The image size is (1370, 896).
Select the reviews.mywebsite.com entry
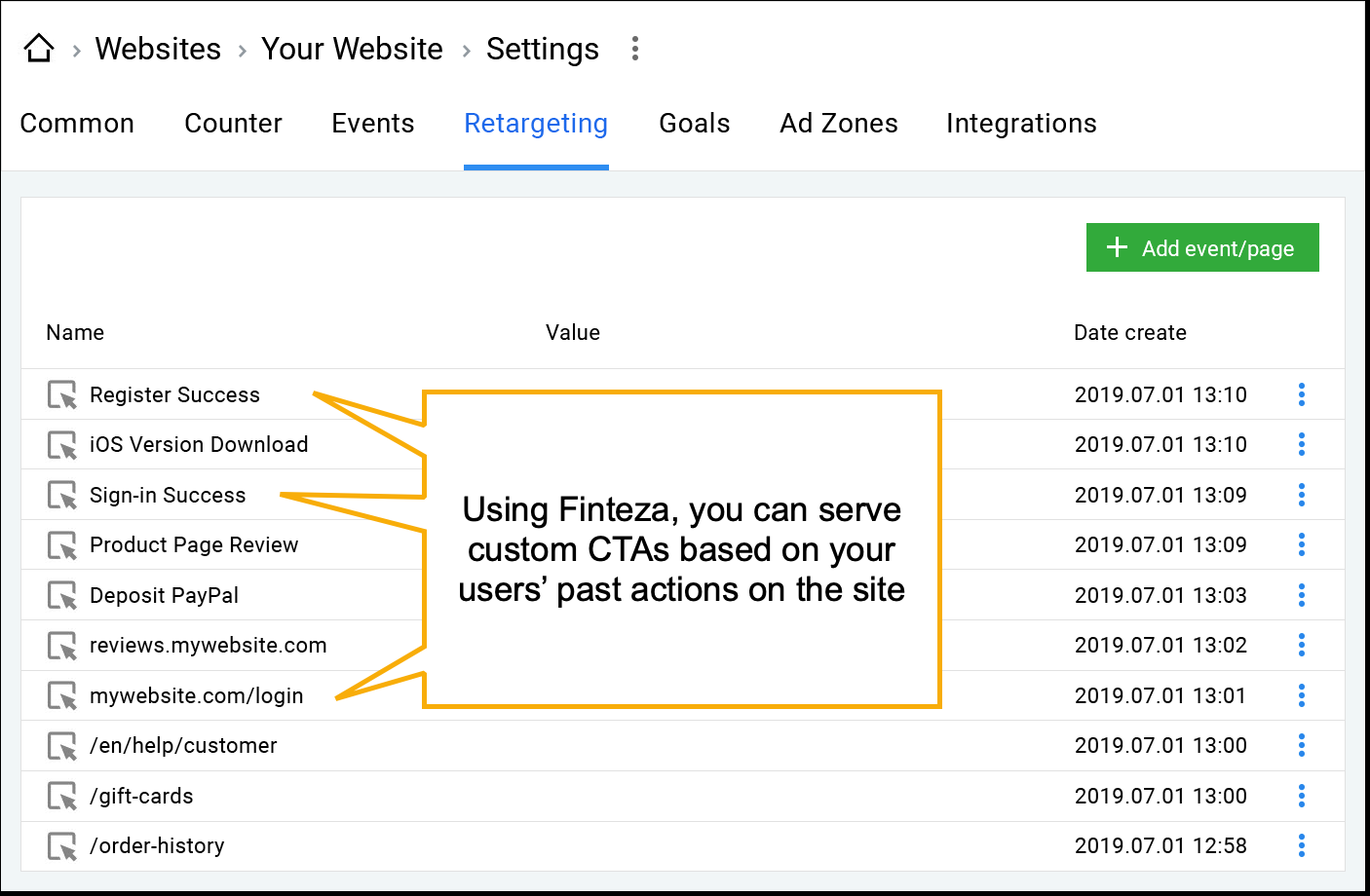(208, 645)
